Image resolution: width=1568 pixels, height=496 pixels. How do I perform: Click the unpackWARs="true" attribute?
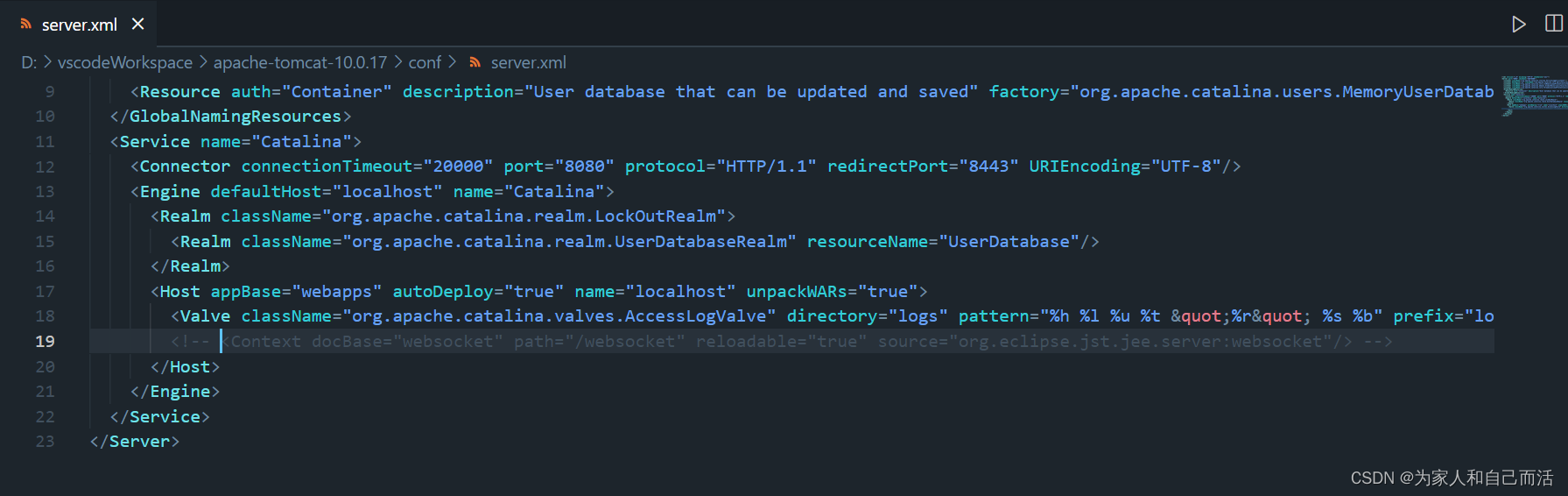(833, 292)
